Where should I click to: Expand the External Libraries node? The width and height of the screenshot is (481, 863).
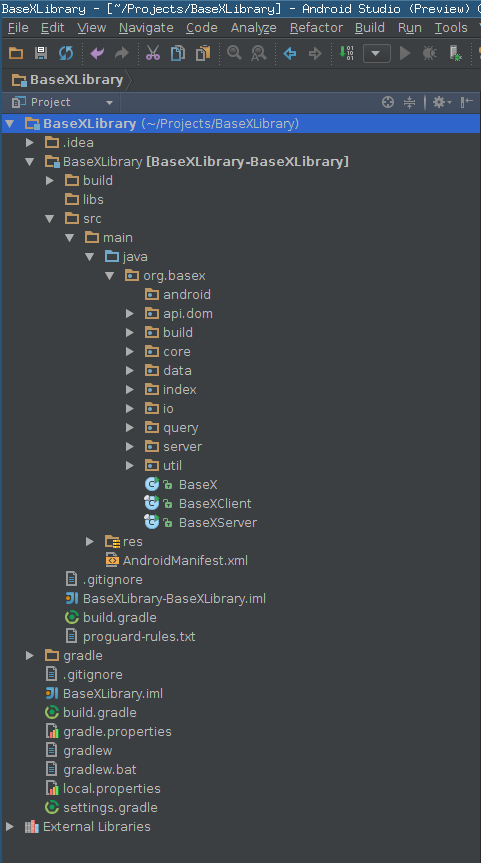[x=9, y=827]
